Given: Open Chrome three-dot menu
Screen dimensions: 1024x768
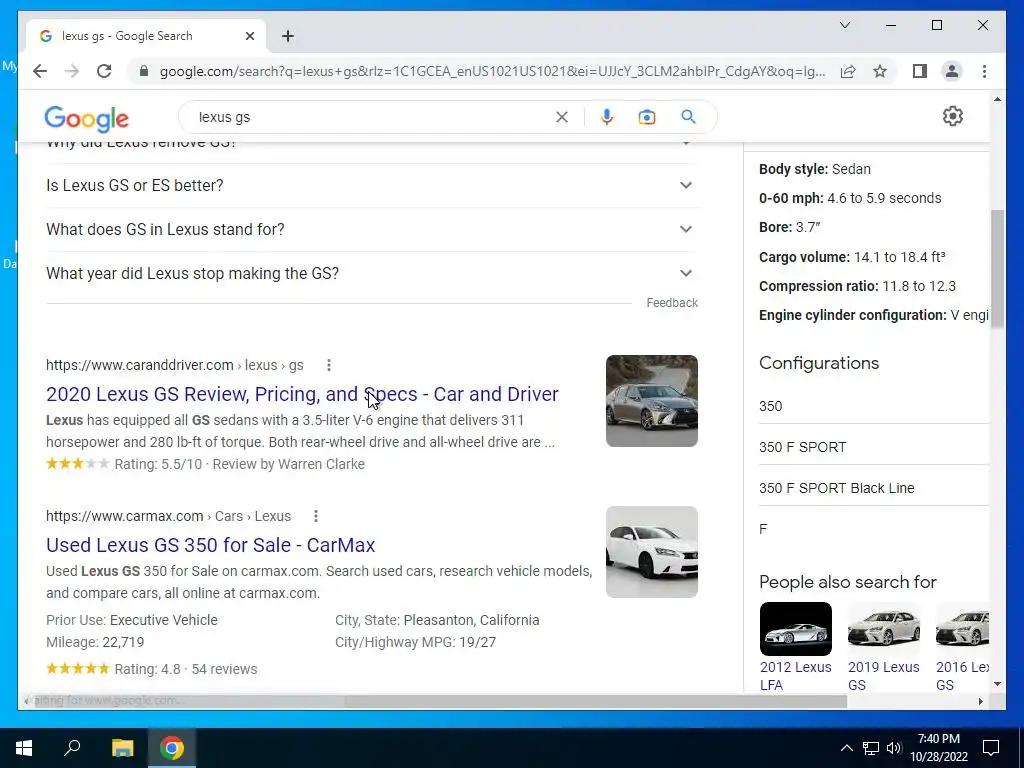Looking at the screenshot, I should pos(984,71).
